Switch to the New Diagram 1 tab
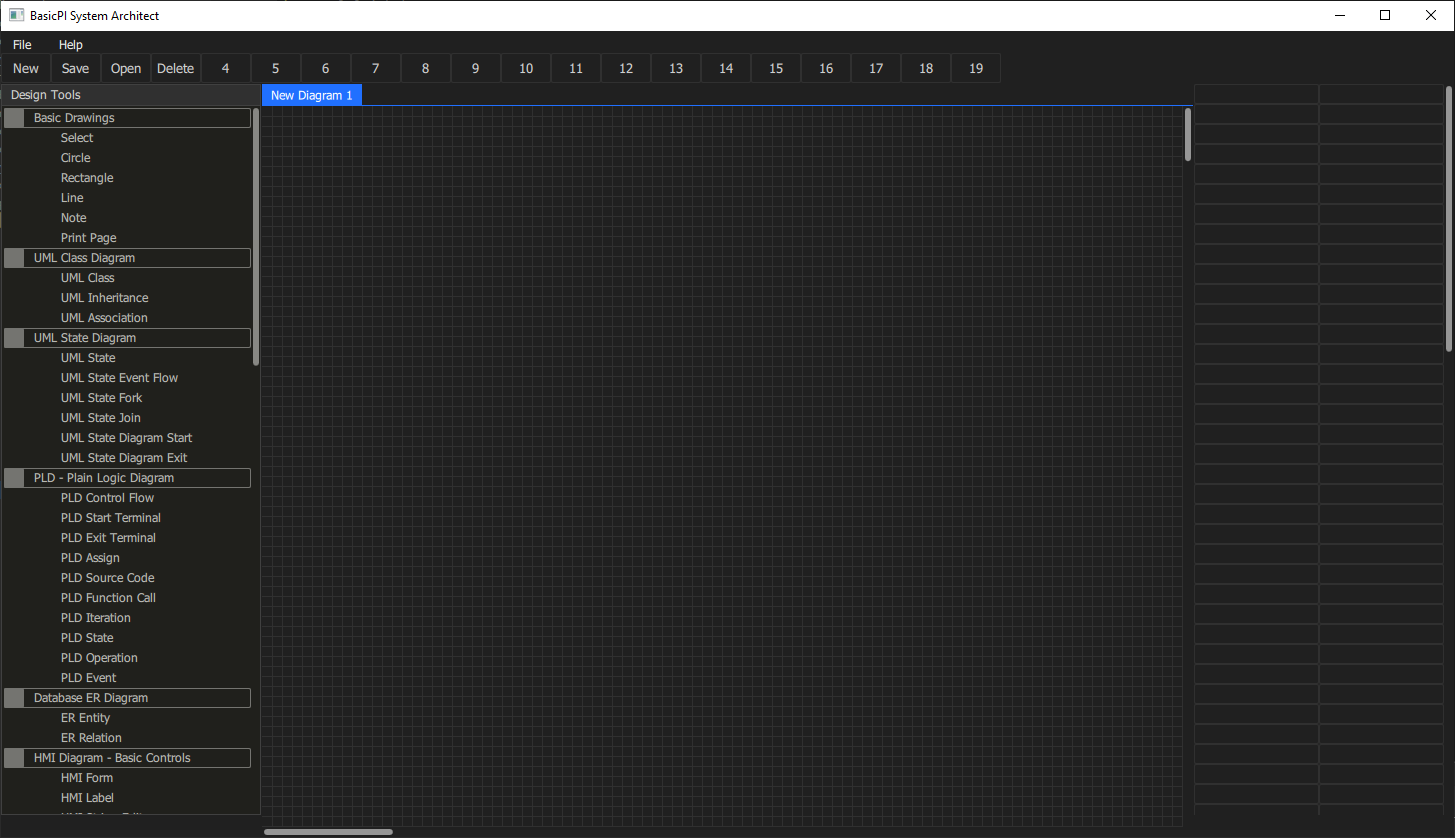Screen dimensions: 1455x838 click(x=312, y=95)
